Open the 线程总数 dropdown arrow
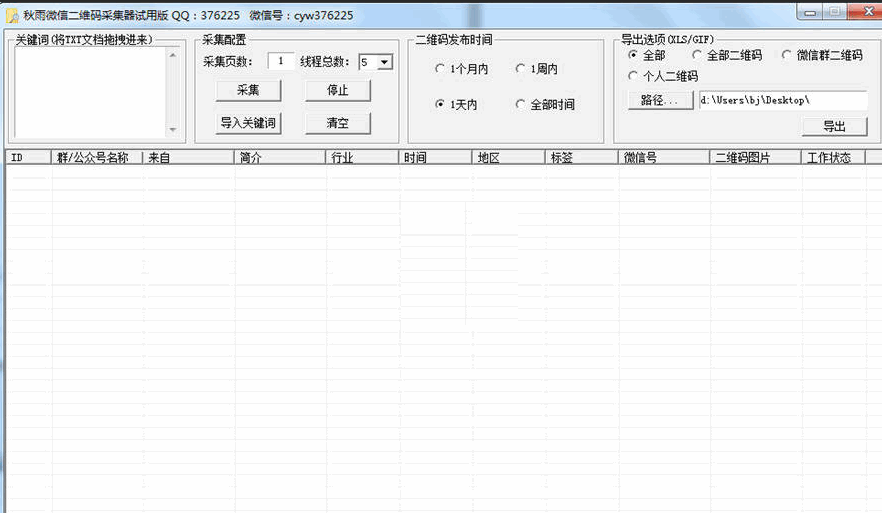Screen dimensions: 882x513 385,62
